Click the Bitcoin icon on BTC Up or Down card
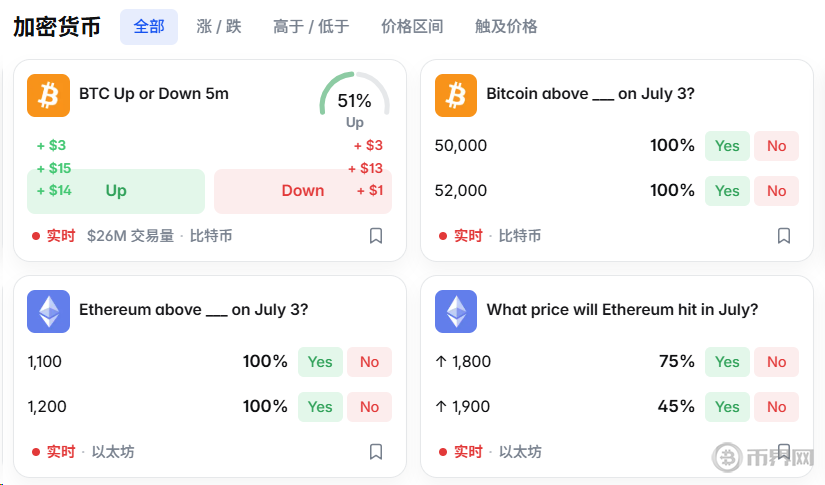Viewport: 825px width, 485px height. tap(48, 95)
